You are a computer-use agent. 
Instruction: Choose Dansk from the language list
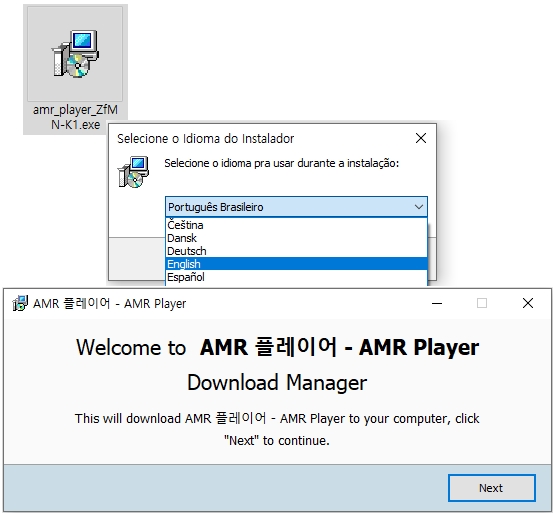pos(296,238)
